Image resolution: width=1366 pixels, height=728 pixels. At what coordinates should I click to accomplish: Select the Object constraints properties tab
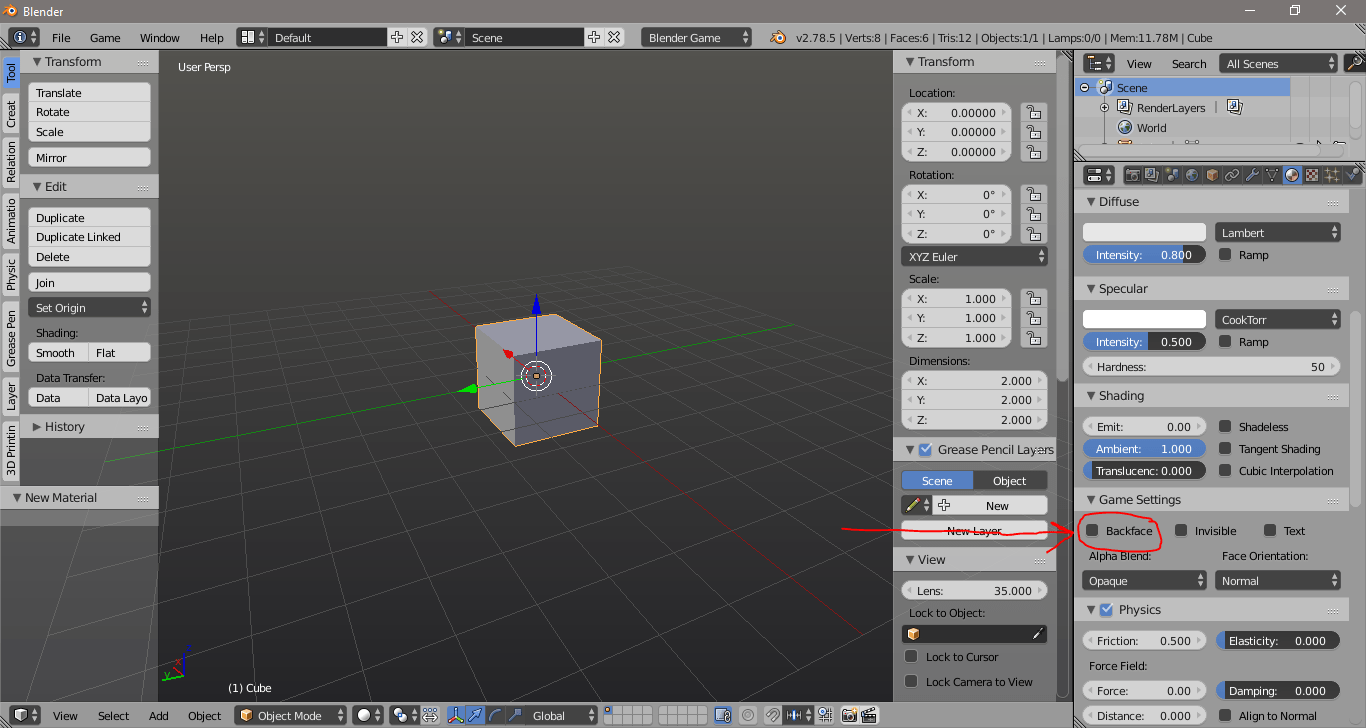(1231, 174)
